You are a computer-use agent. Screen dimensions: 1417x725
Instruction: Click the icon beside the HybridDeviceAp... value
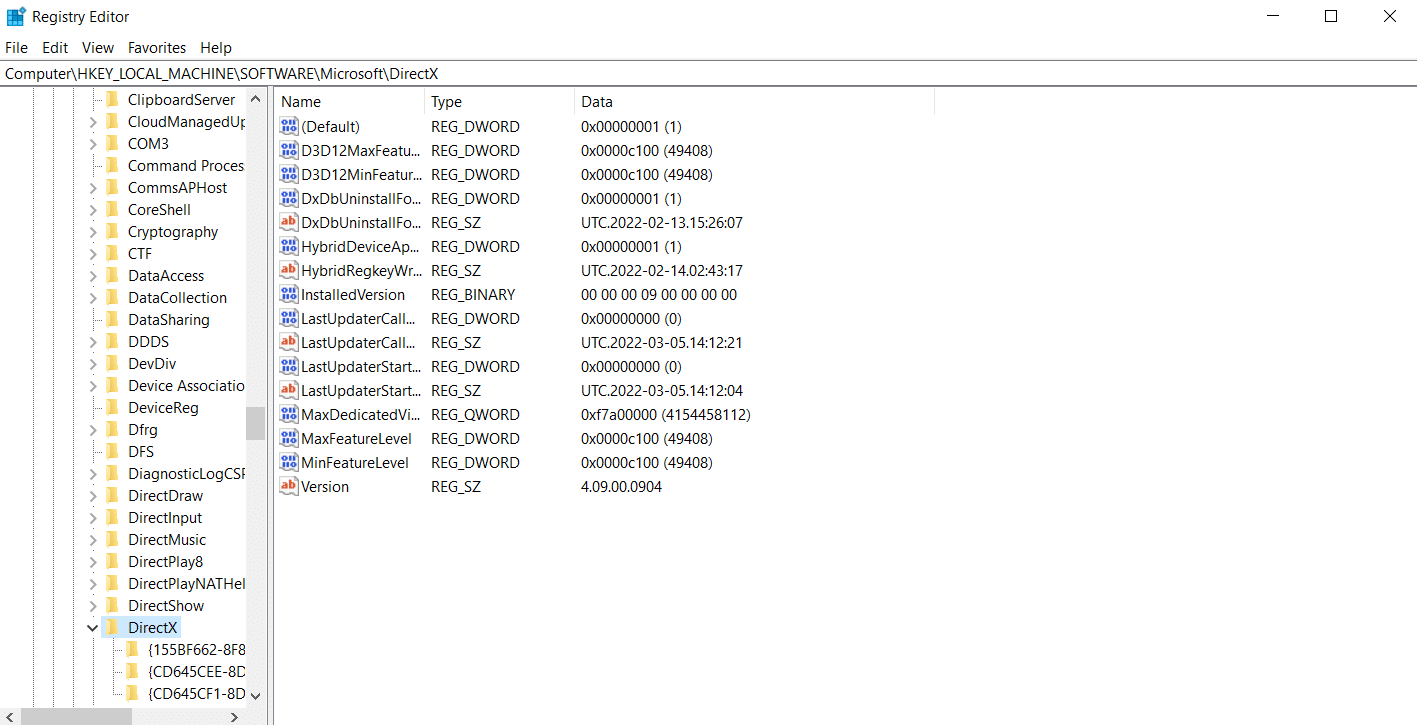click(x=289, y=247)
